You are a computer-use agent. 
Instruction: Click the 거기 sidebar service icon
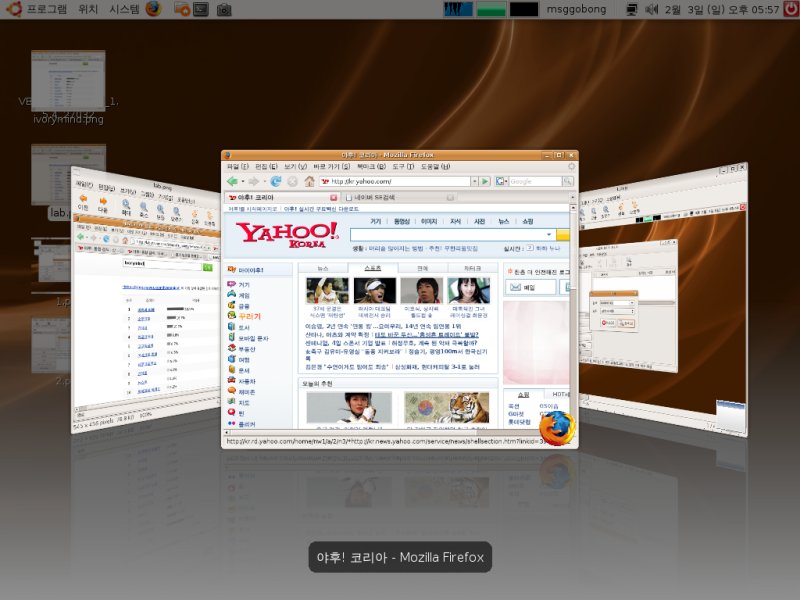tap(232, 284)
